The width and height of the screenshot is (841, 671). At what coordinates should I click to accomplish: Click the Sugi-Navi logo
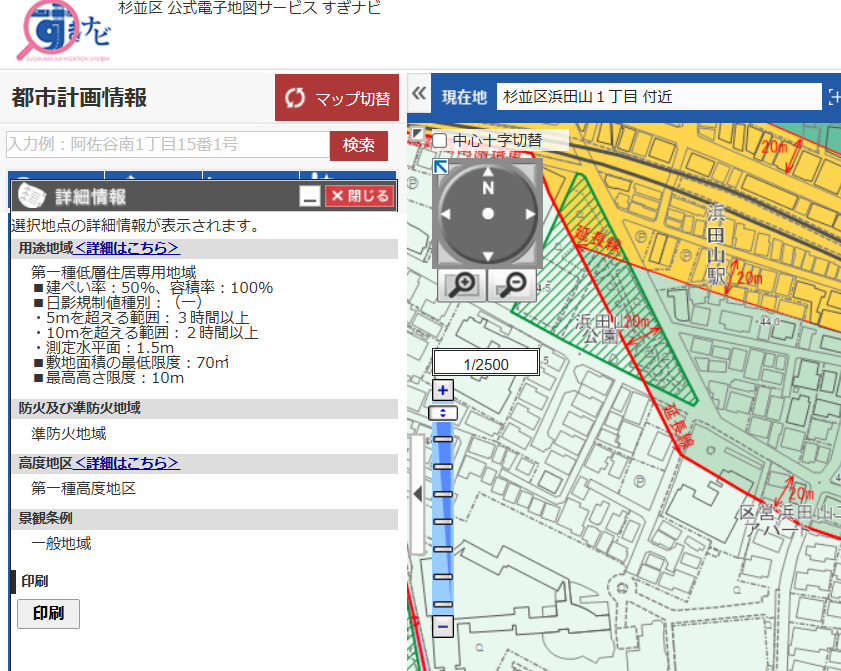(x=64, y=32)
